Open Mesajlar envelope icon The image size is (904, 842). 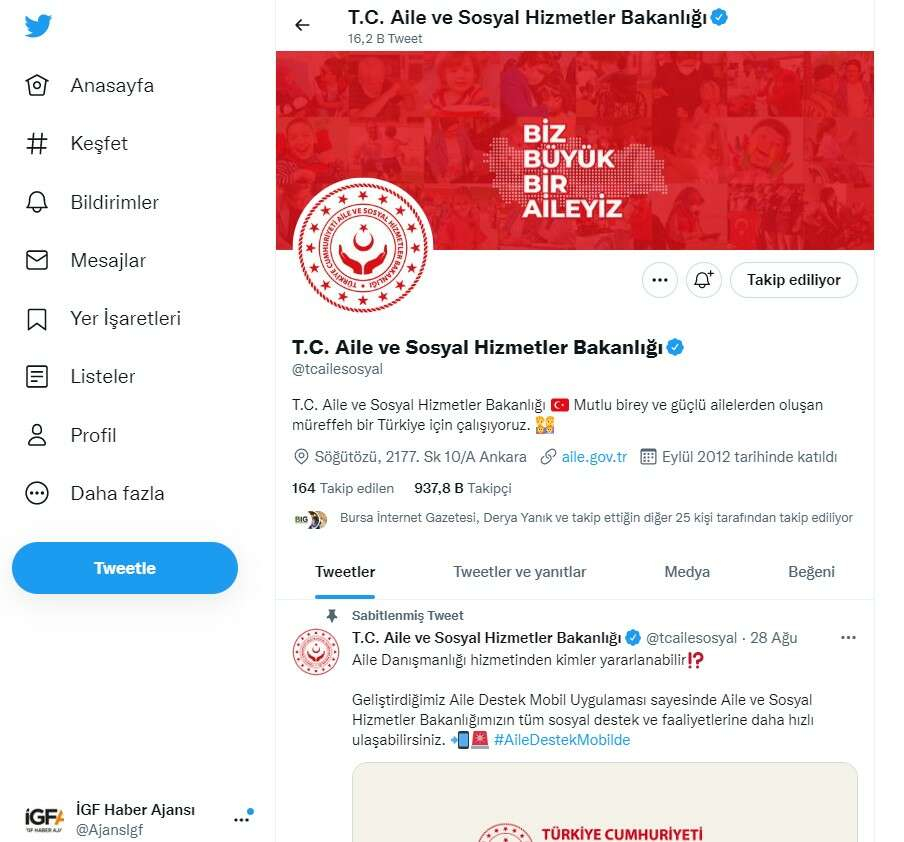coord(37,260)
